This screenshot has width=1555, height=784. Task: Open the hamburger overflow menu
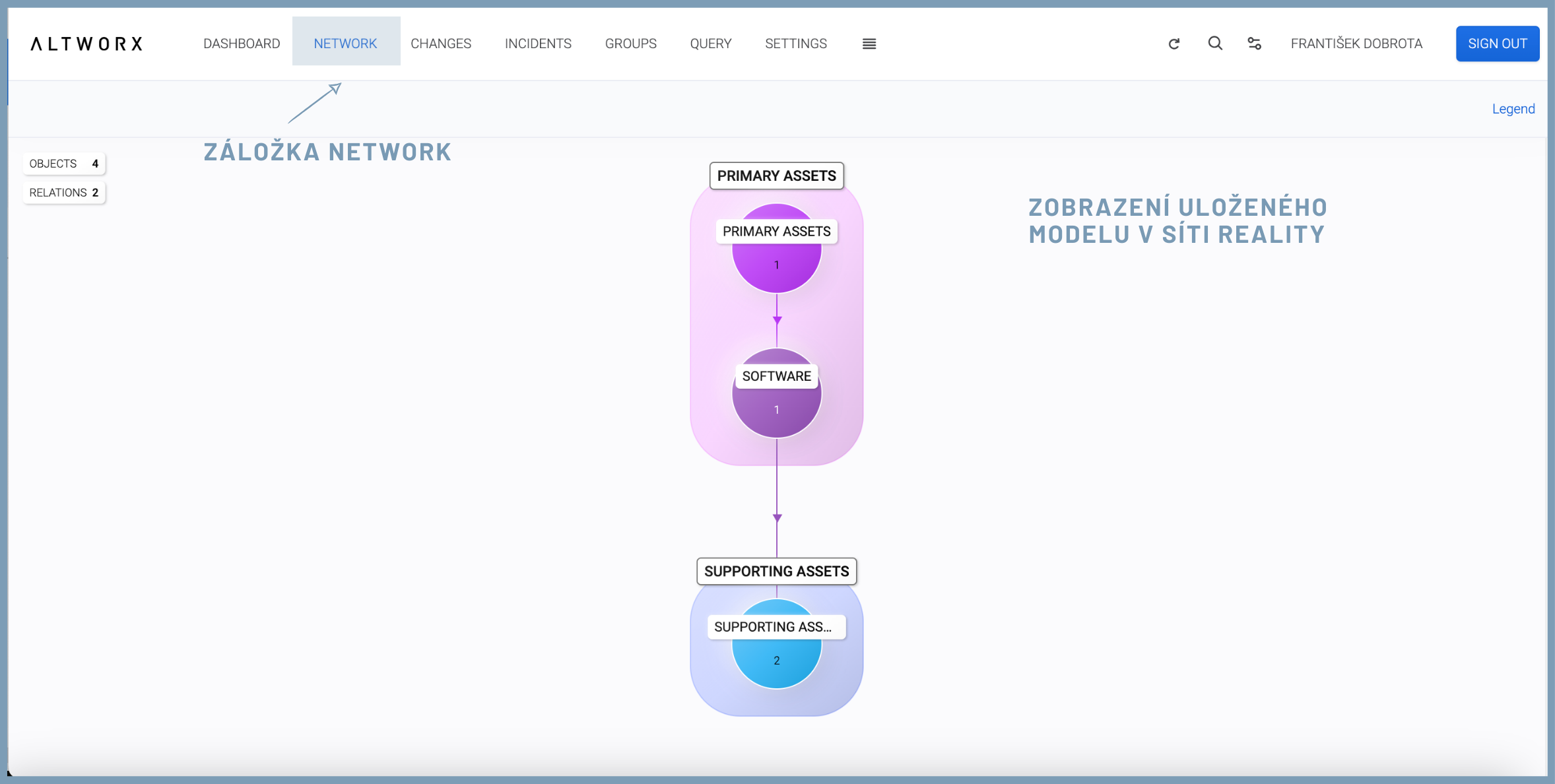[869, 44]
